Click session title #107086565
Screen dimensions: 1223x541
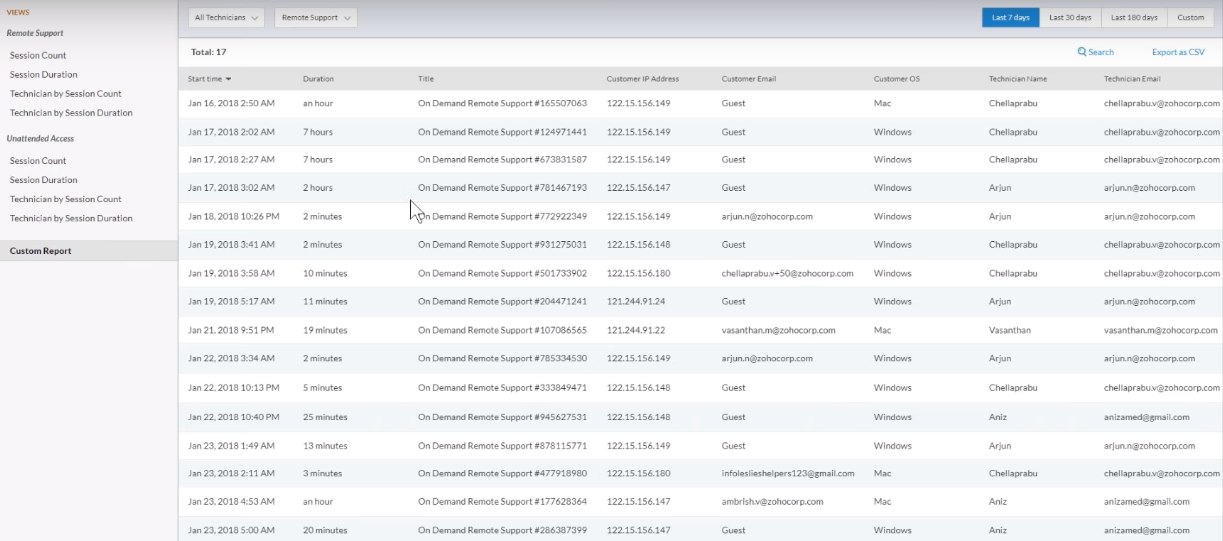pyautogui.click(x=502, y=330)
